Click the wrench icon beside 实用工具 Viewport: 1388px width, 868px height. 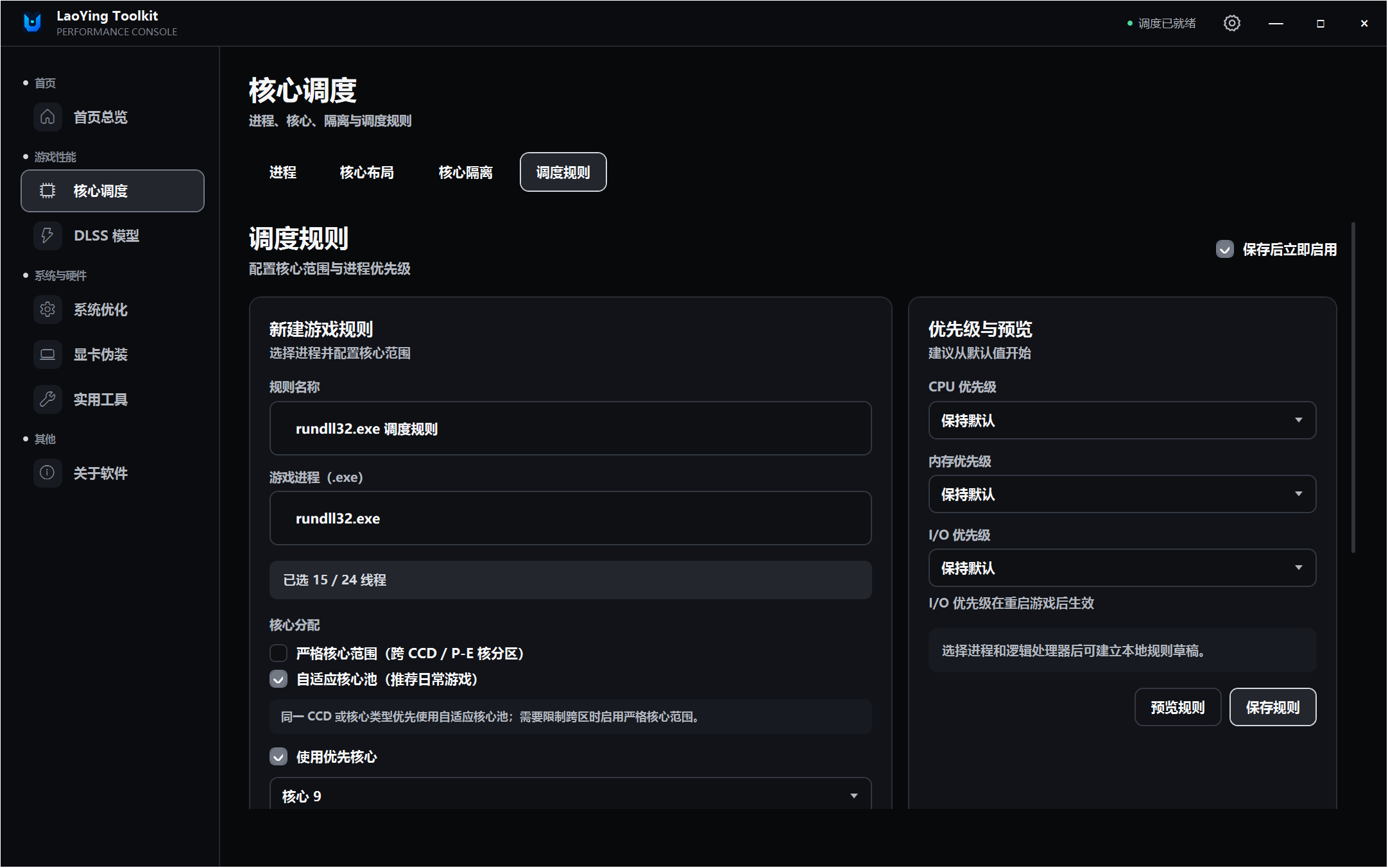click(x=47, y=399)
